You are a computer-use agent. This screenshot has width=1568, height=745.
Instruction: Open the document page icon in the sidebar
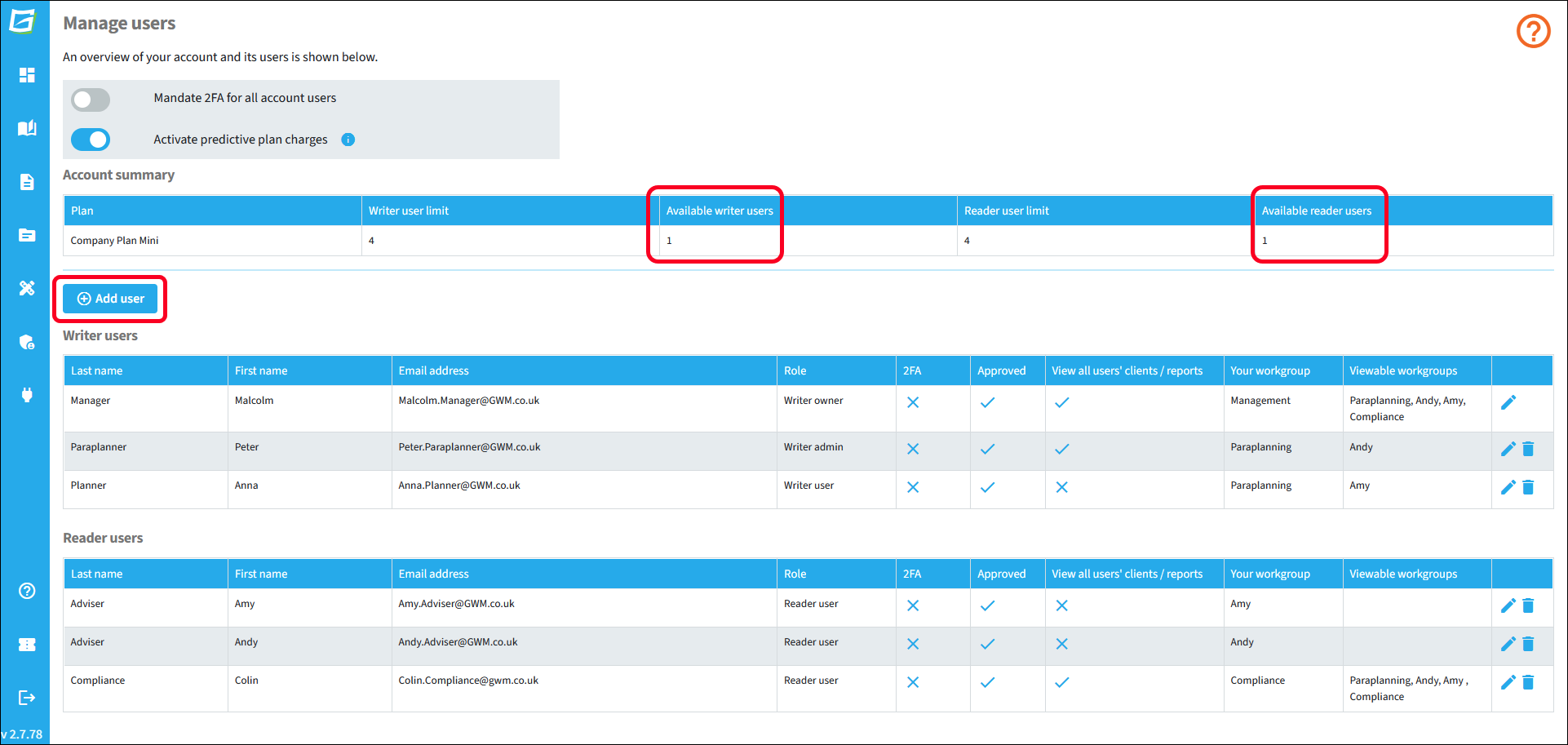coord(27,182)
